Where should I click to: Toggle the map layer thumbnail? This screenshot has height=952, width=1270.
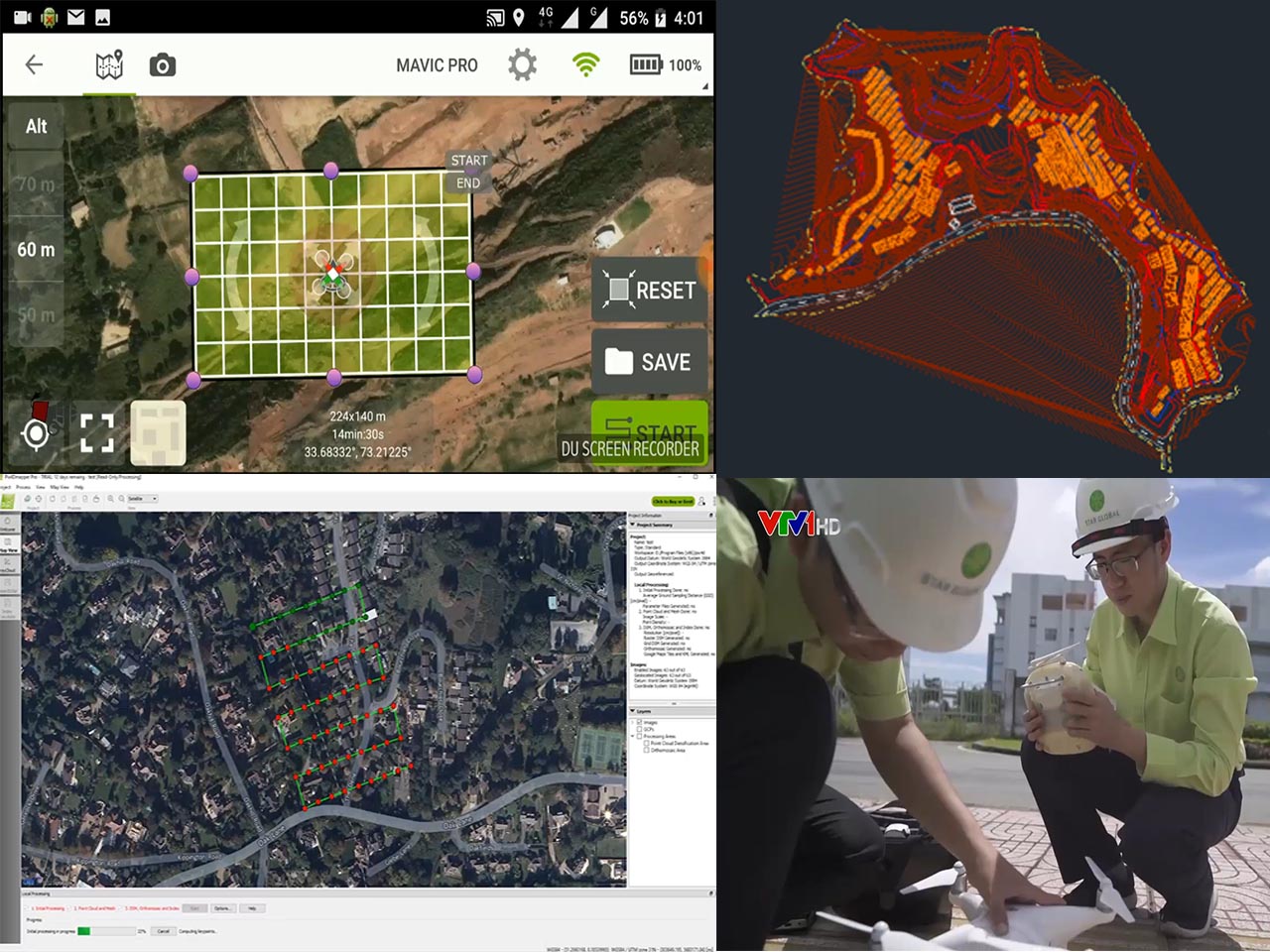158,433
